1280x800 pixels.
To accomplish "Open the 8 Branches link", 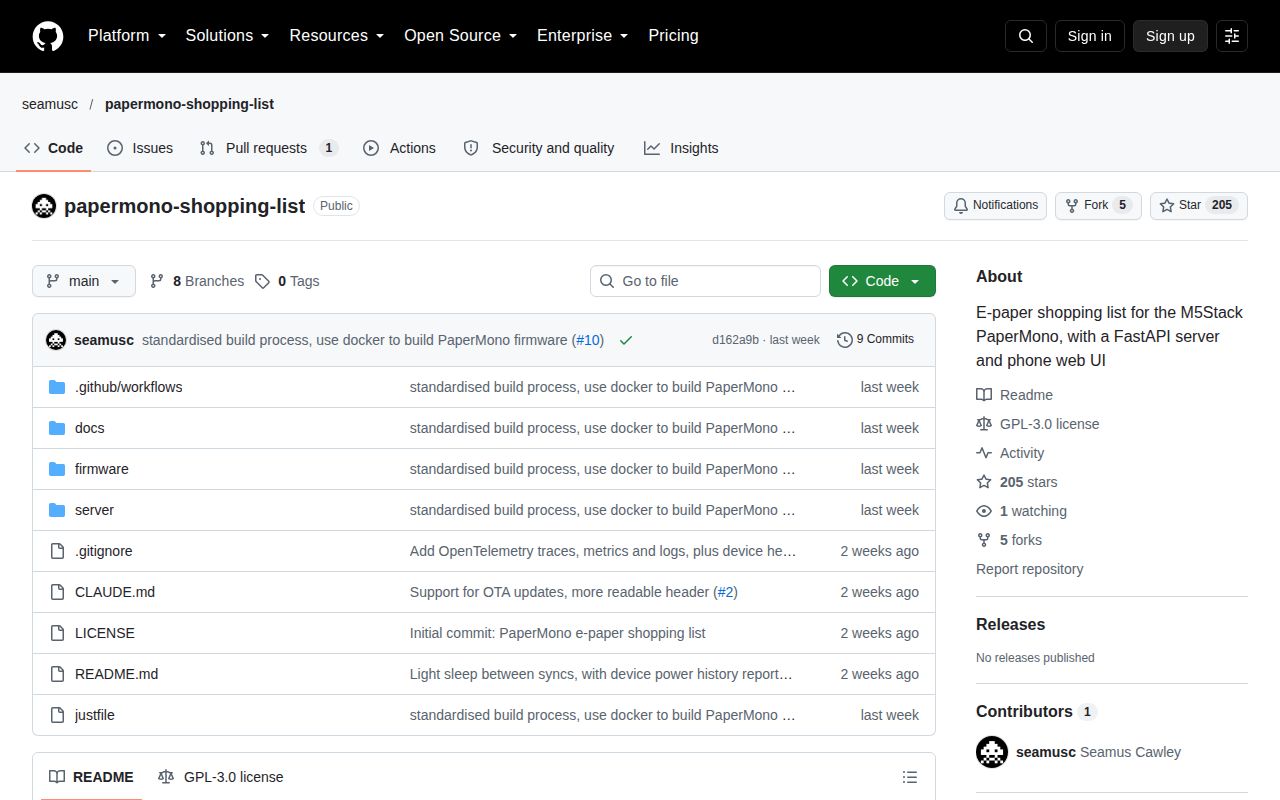I will [197, 281].
